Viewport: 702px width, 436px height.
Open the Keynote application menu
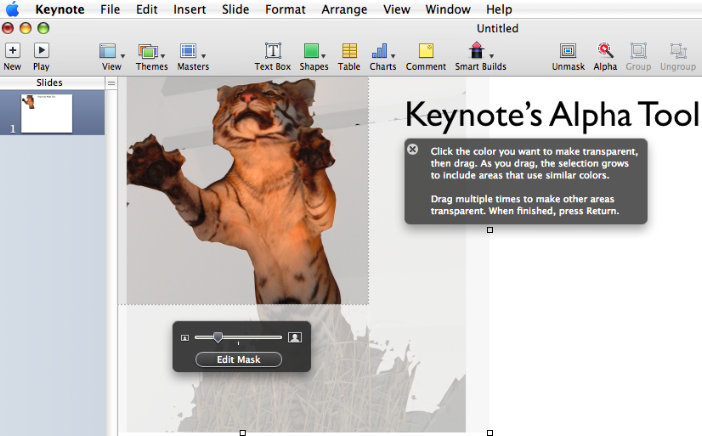[60, 9]
